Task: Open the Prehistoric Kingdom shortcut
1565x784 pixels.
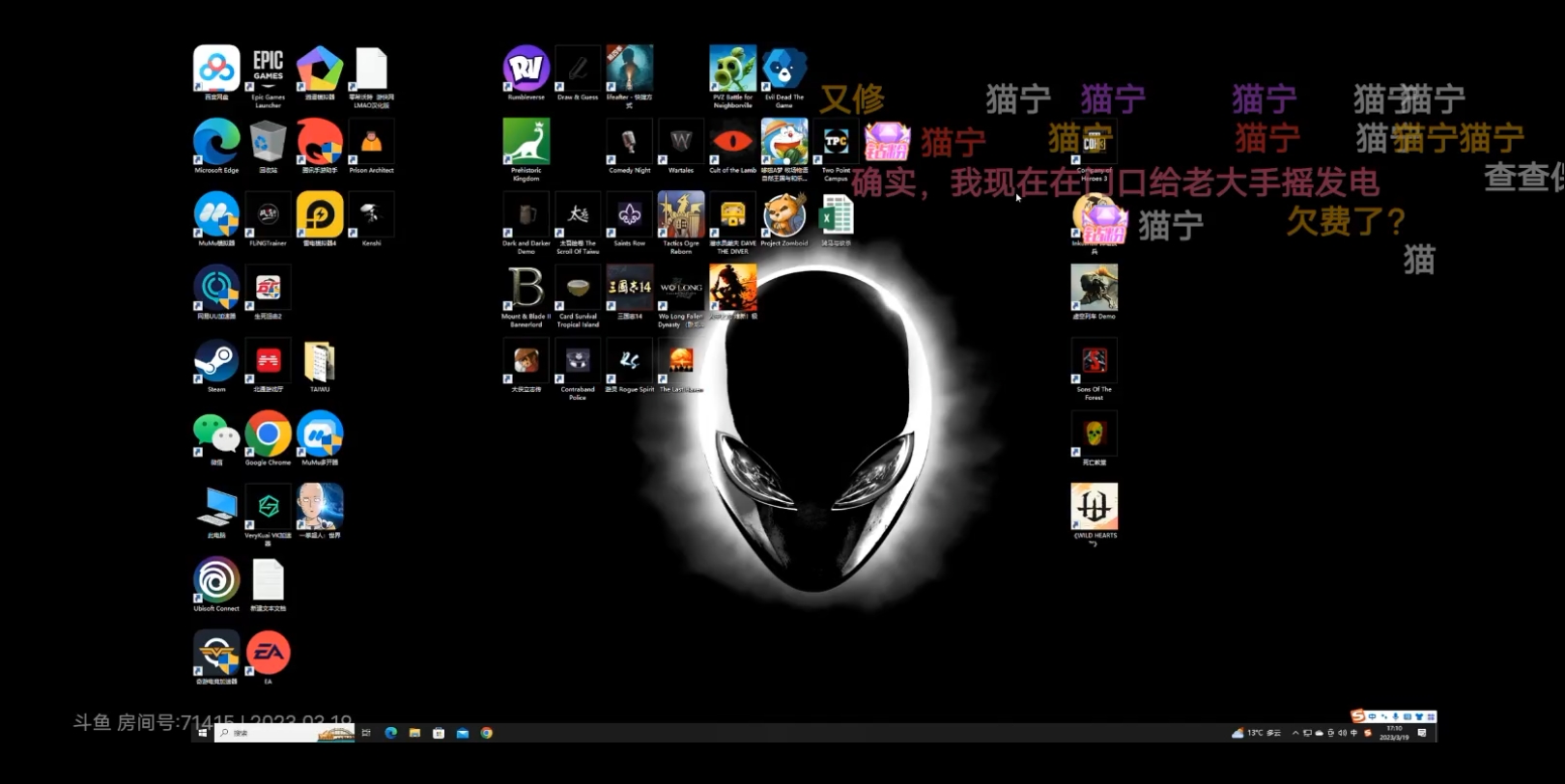Action: 526,150
